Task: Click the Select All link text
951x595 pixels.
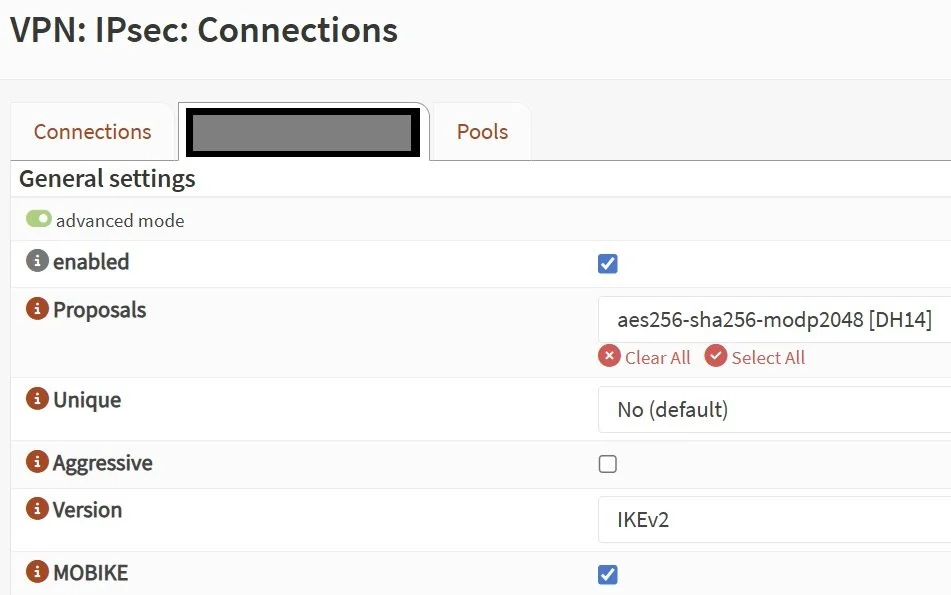Action: [768, 358]
